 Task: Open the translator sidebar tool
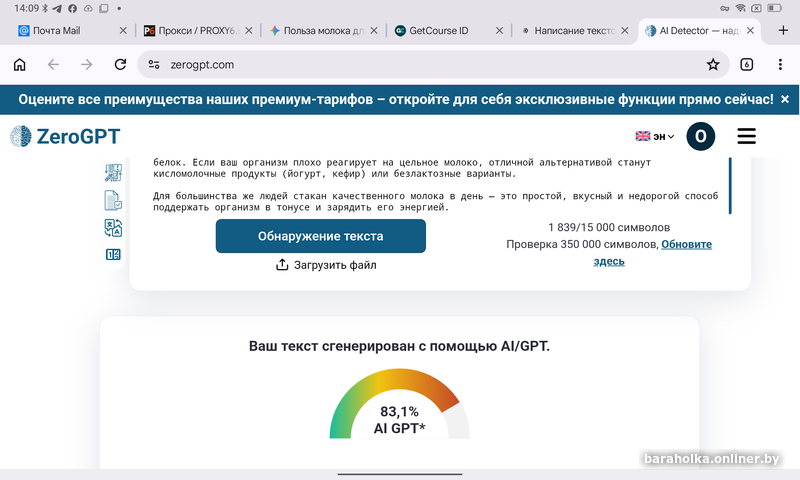pyautogui.click(x=113, y=228)
